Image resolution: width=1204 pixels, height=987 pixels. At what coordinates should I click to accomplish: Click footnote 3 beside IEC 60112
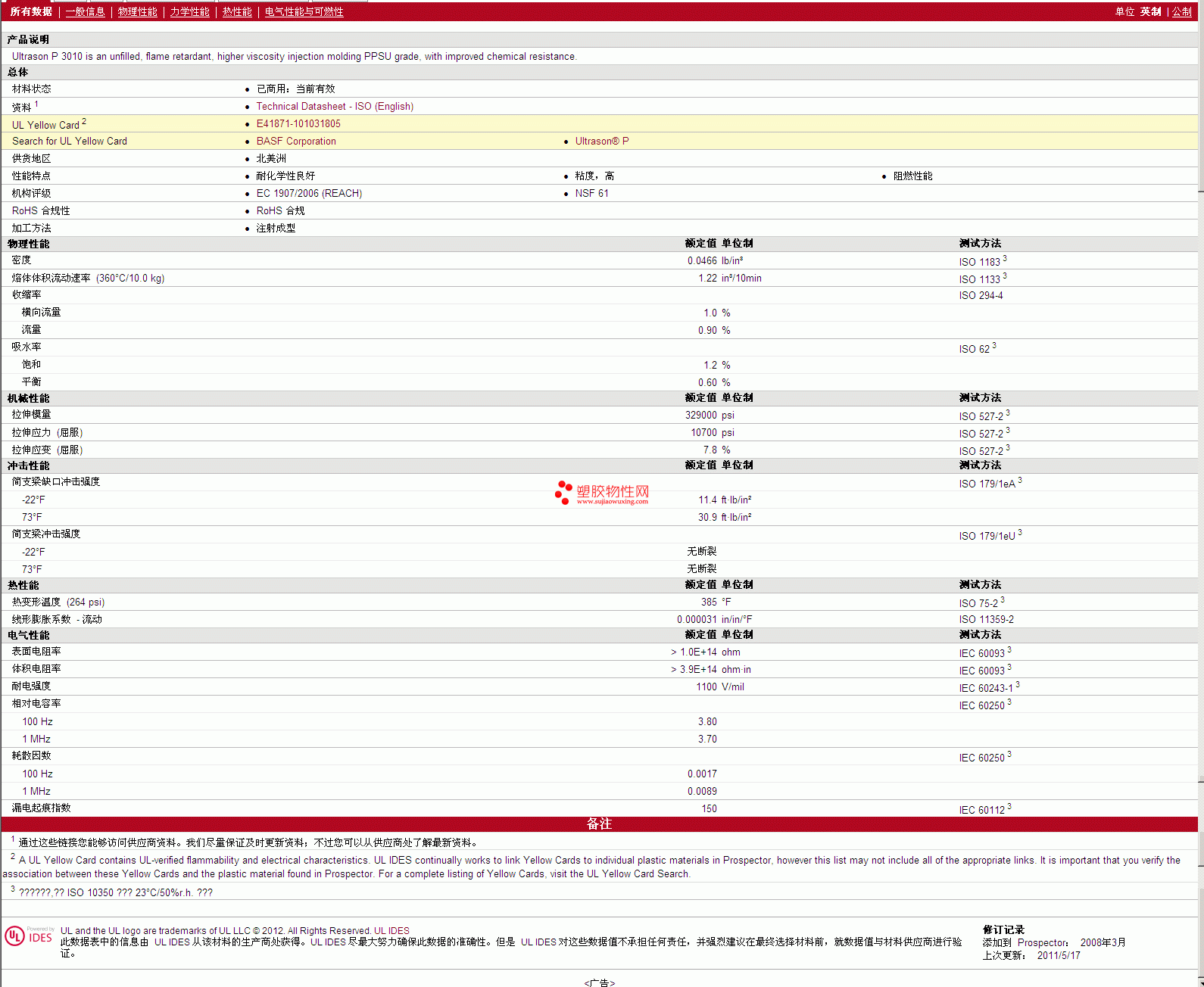click(1009, 807)
